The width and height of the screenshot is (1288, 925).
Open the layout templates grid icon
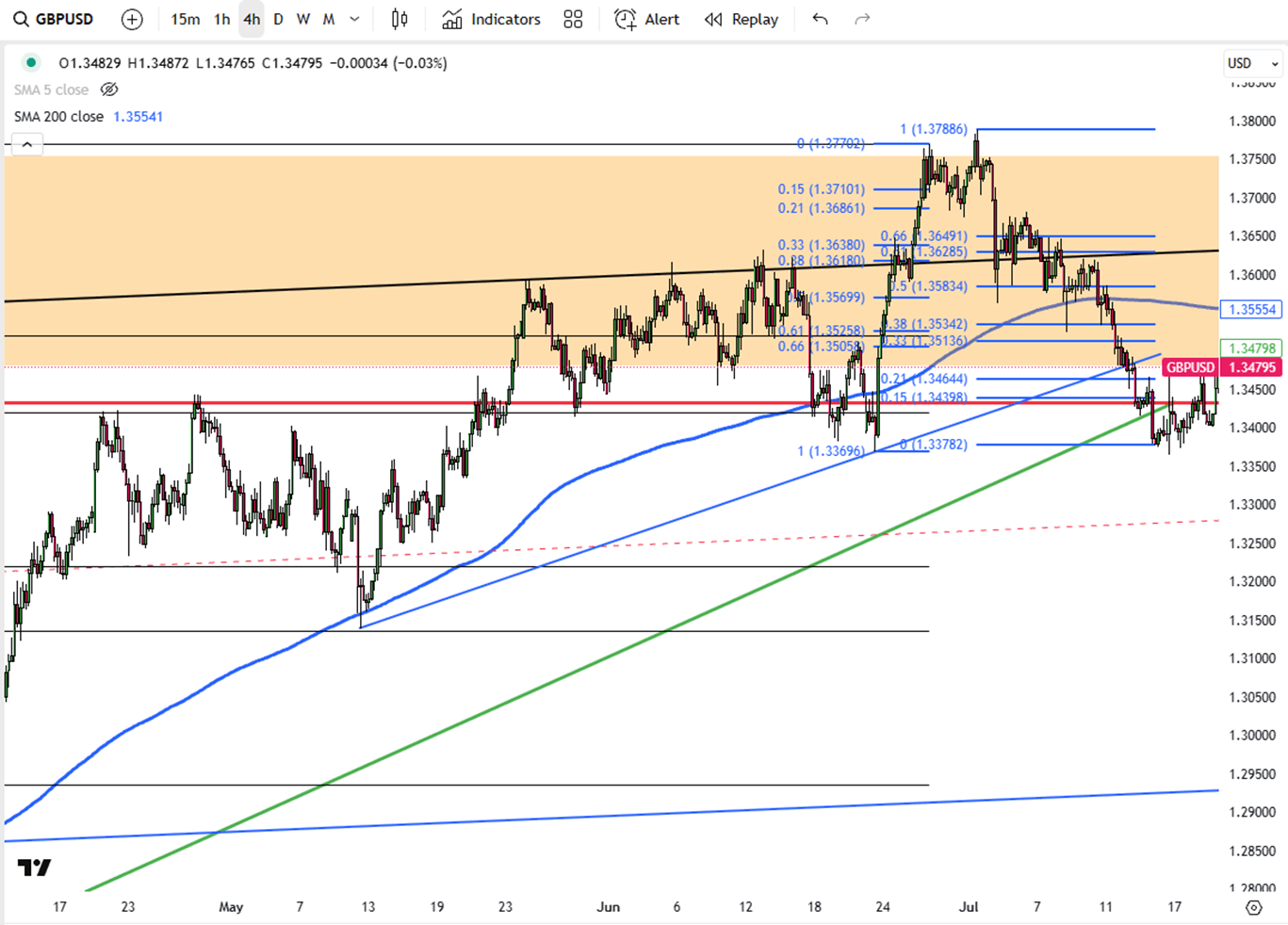pyautogui.click(x=573, y=19)
